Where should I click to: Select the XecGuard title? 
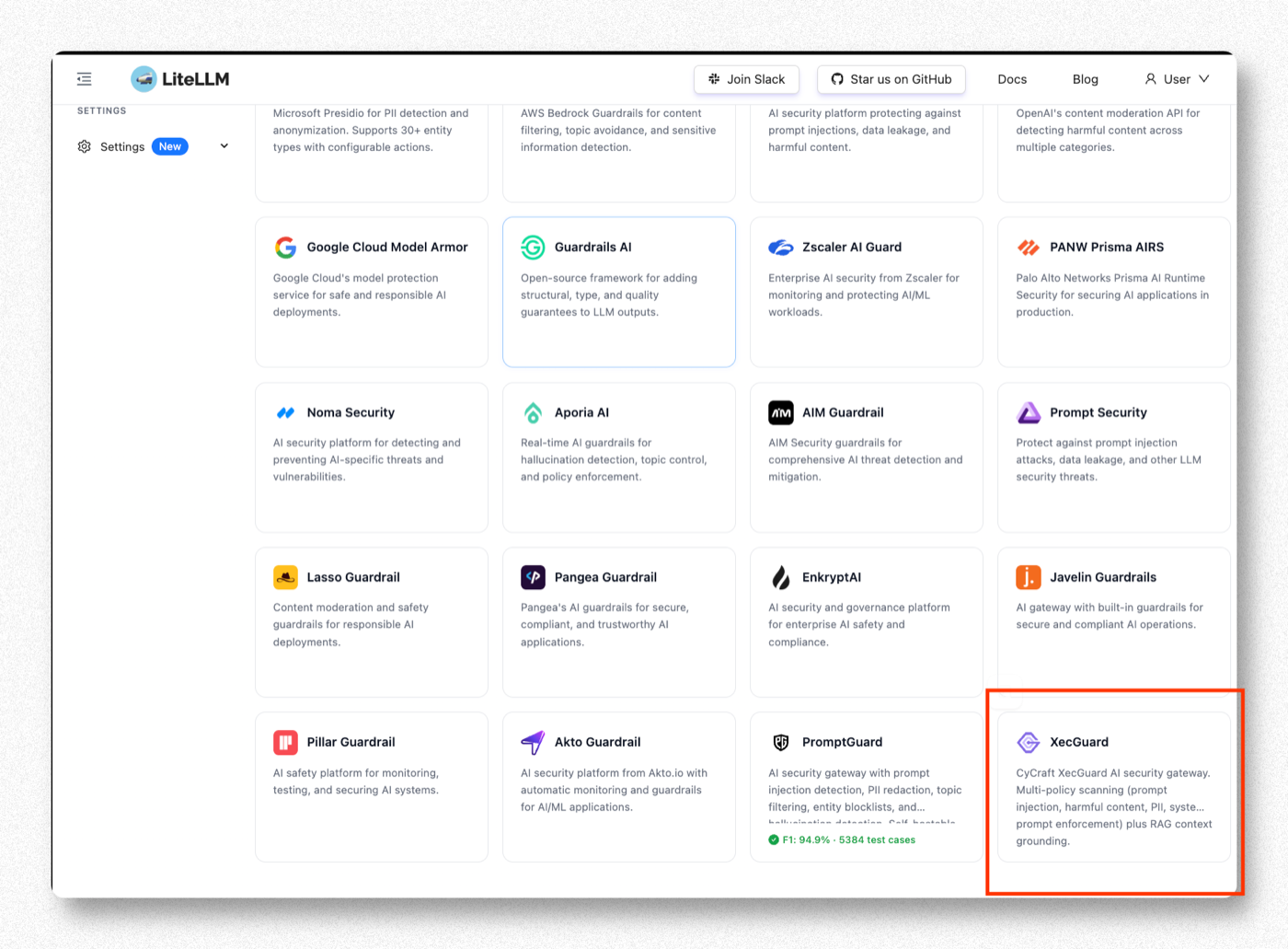click(1079, 742)
